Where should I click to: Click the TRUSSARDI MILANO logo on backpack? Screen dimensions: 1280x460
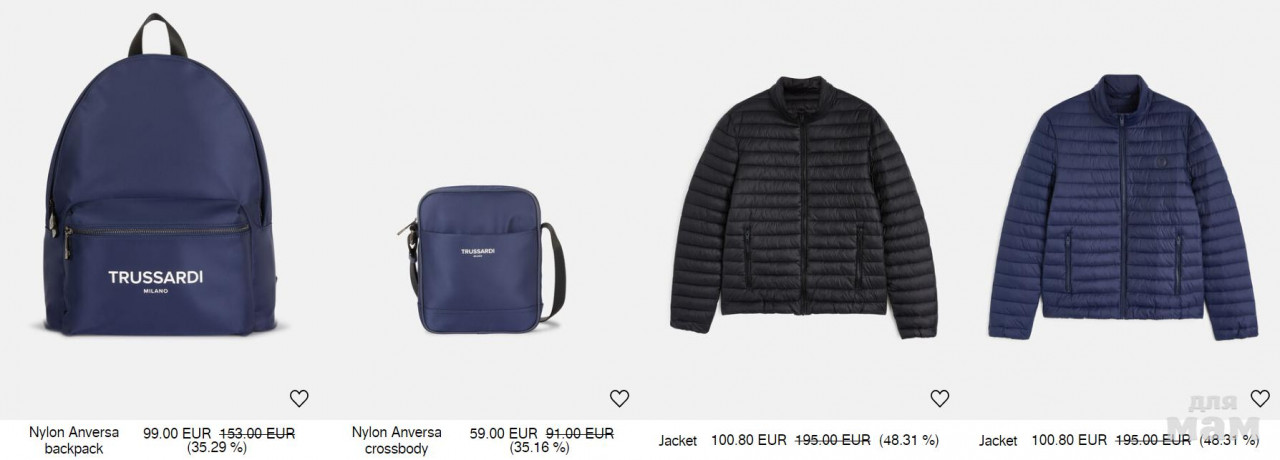(155, 281)
